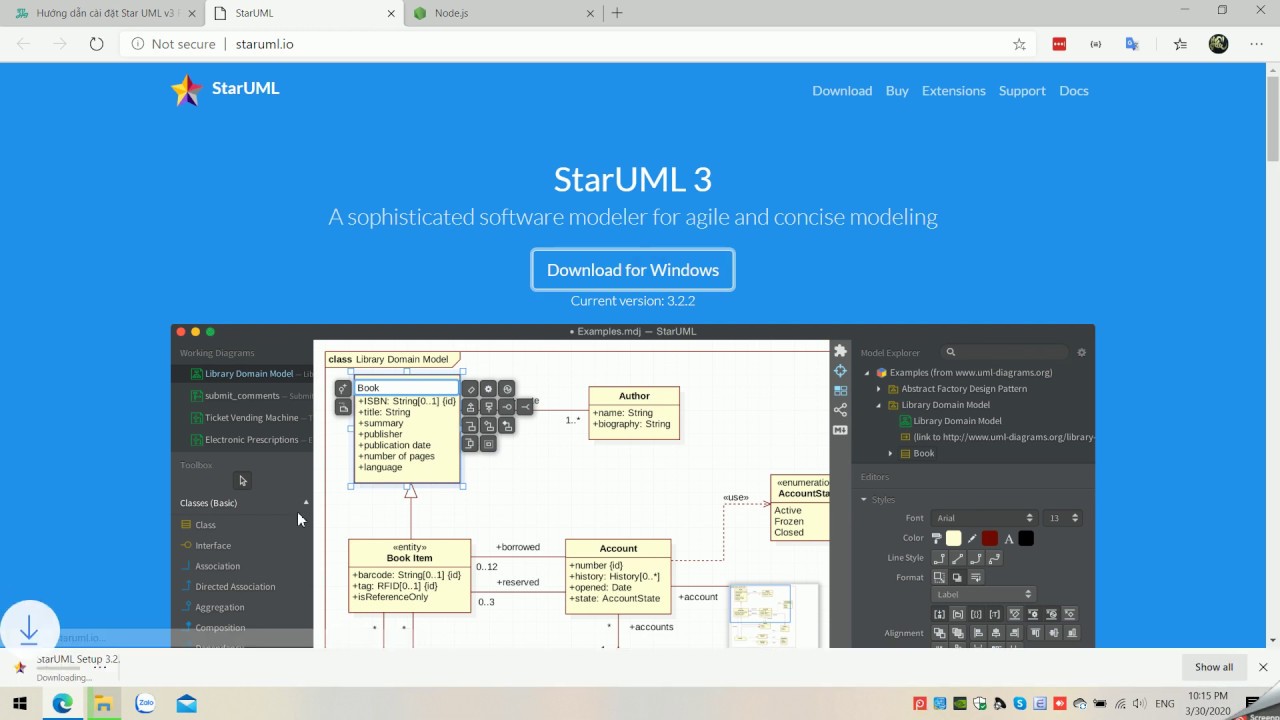Image resolution: width=1280 pixels, height=720 pixels.
Task: Open Extensions in site navigation
Action: (x=953, y=91)
